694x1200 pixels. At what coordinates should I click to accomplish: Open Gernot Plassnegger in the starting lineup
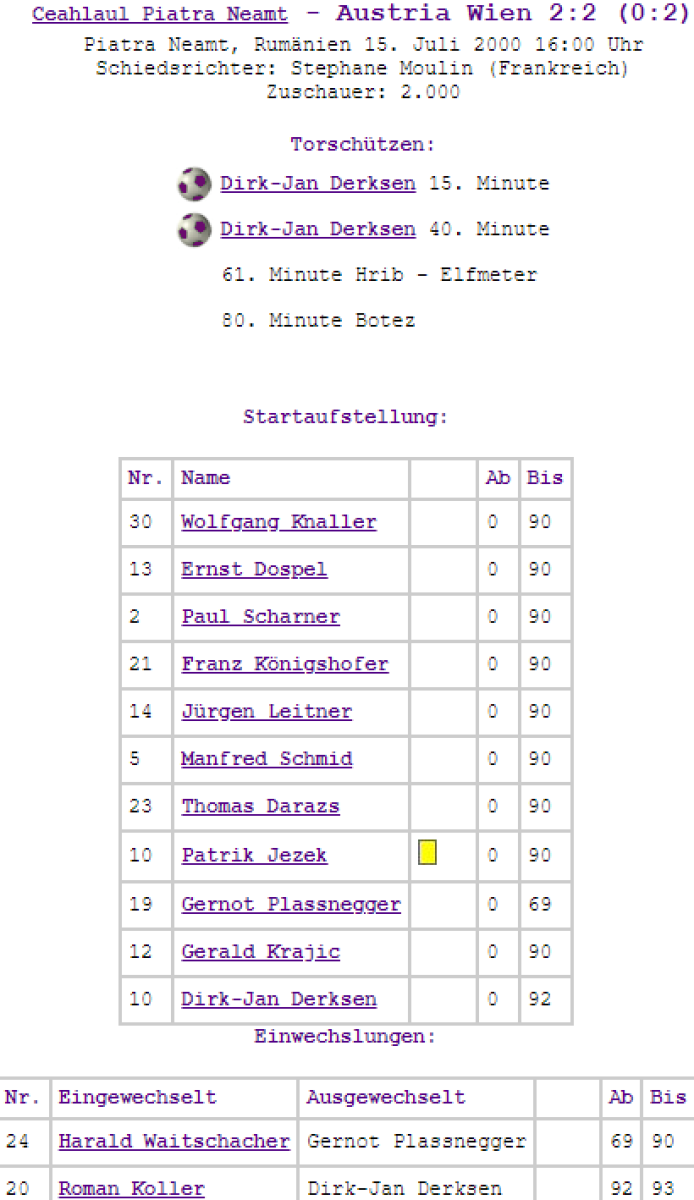point(290,904)
